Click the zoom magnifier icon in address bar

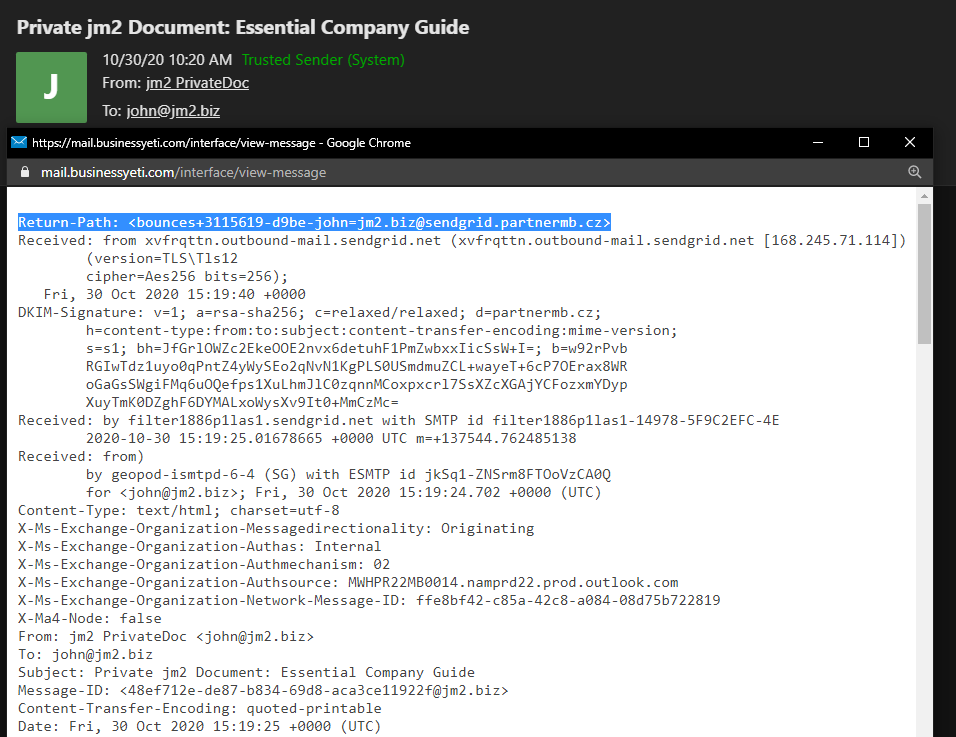(914, 172)
